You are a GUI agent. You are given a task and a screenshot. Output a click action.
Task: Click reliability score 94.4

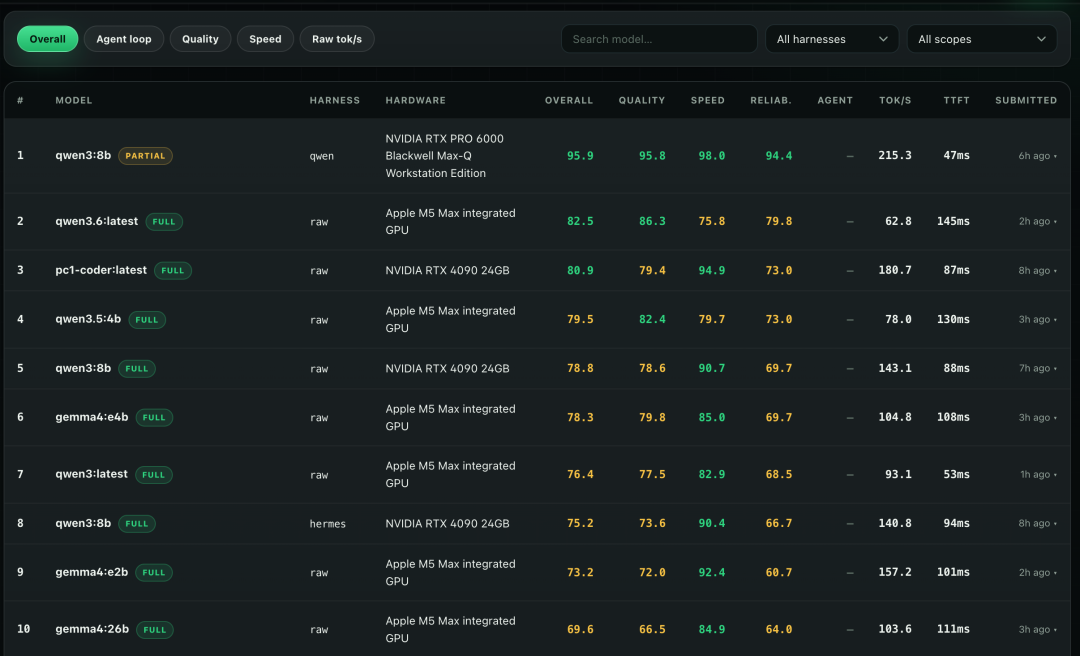point(779,156)
